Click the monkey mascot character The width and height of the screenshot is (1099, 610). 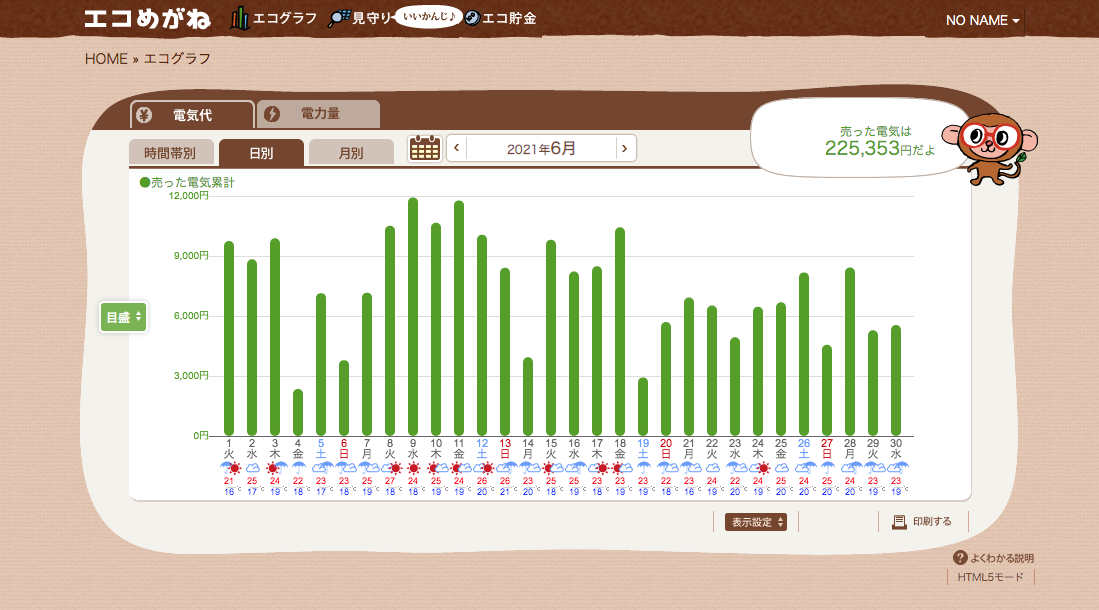tap(990, 149)
